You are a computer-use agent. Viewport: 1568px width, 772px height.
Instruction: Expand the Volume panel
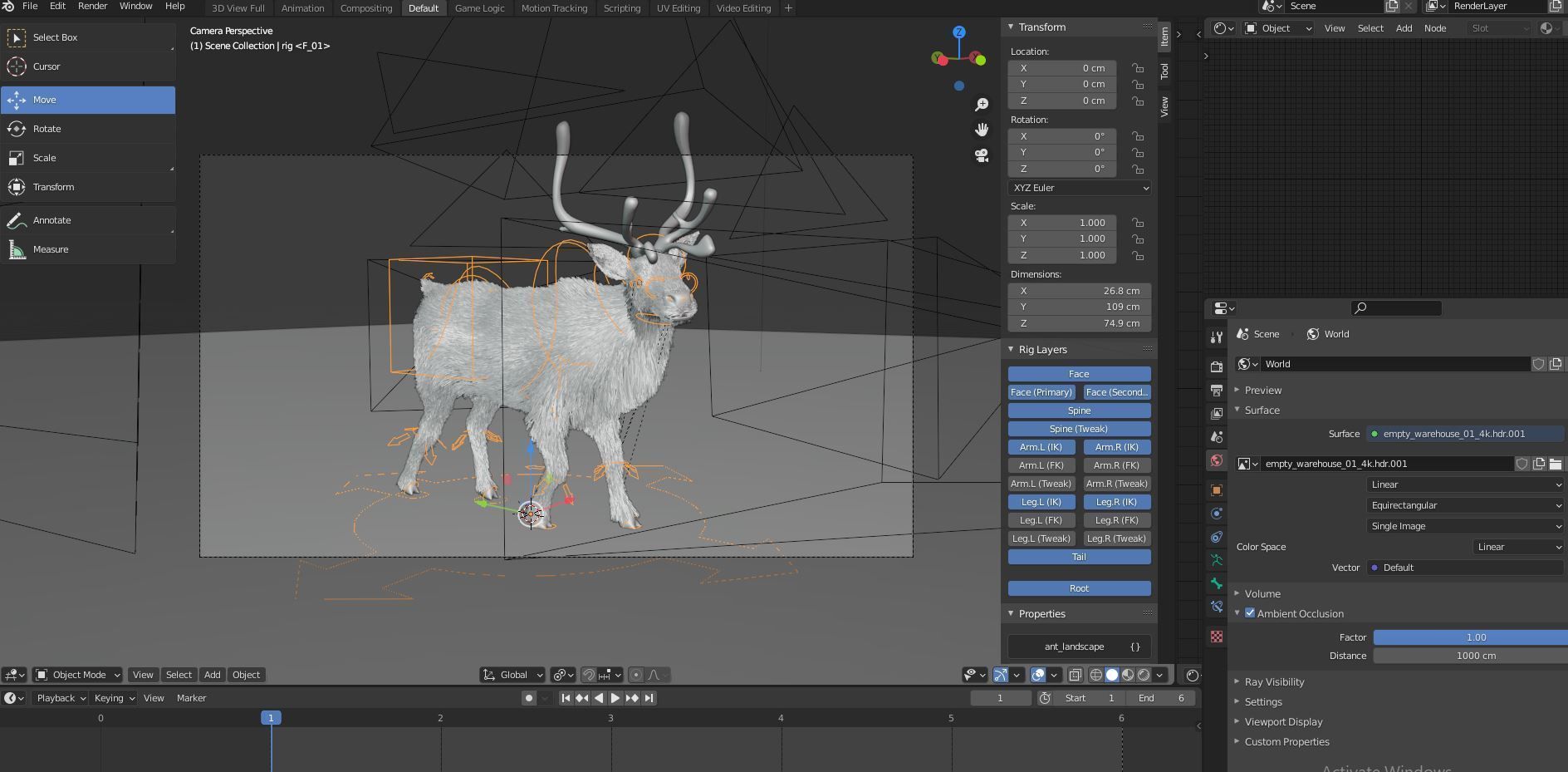click(x=1262, y=593)
